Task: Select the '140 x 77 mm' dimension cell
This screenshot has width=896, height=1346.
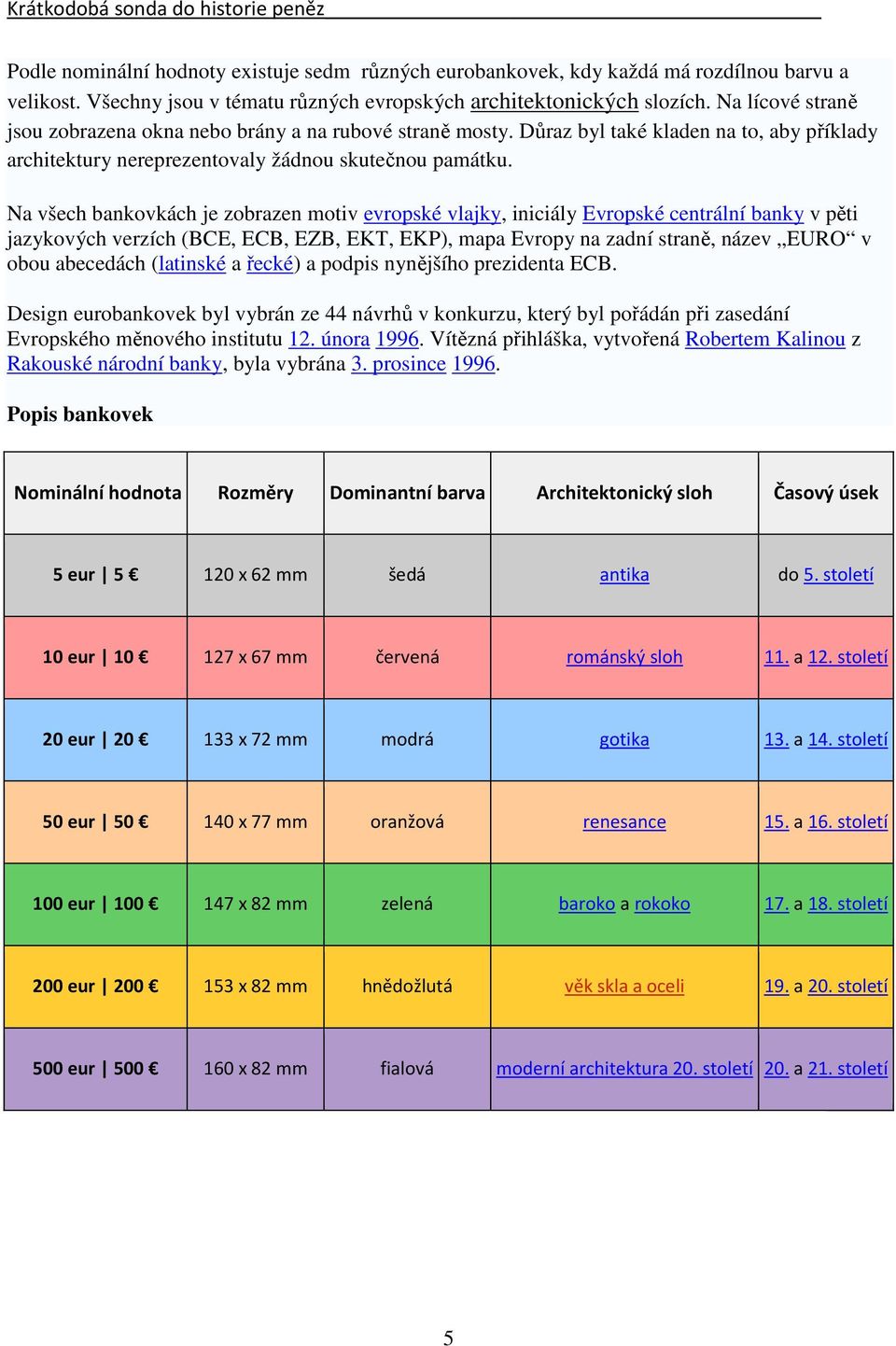Action: click(x=256, y=821)
